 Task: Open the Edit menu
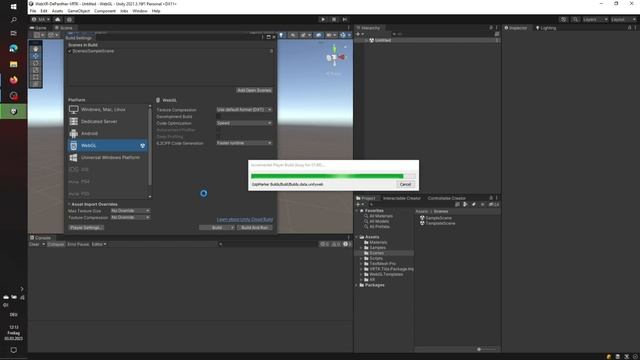(44, 11)
